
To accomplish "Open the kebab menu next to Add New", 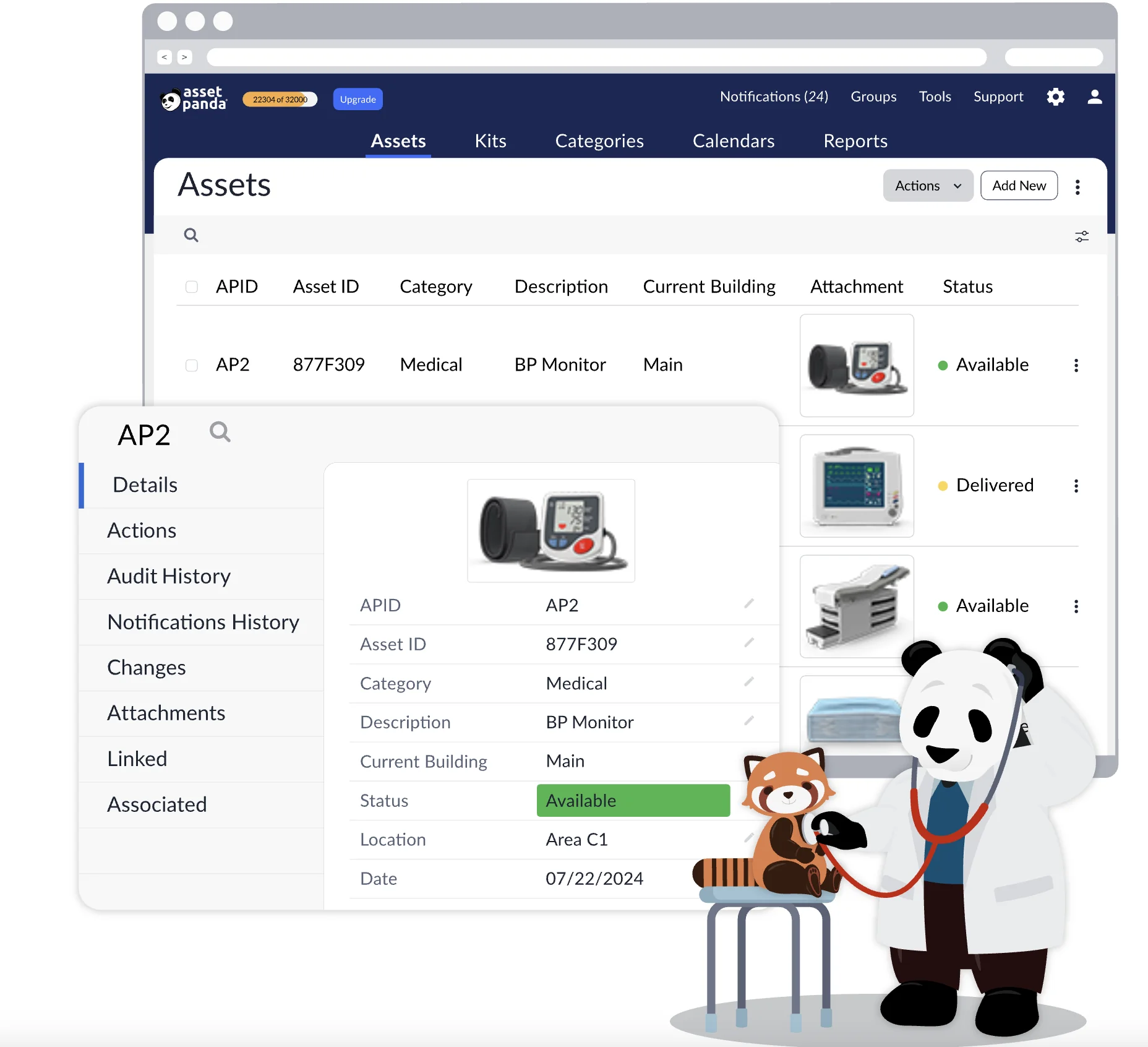I will pyautogui.click(x=1077, y=187).
